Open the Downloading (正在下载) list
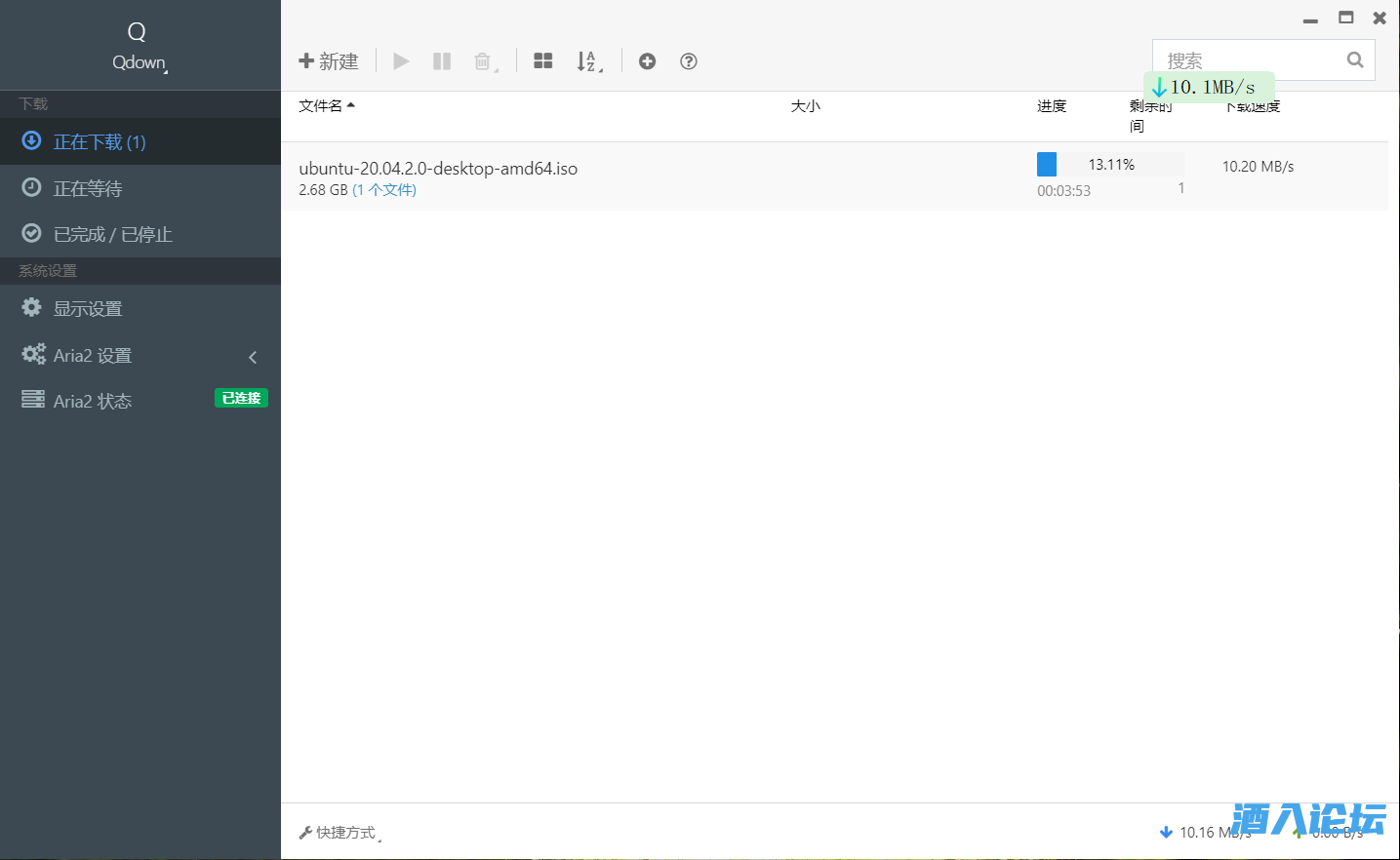This screenshot has height=860, width=1400. coord(100,142)
